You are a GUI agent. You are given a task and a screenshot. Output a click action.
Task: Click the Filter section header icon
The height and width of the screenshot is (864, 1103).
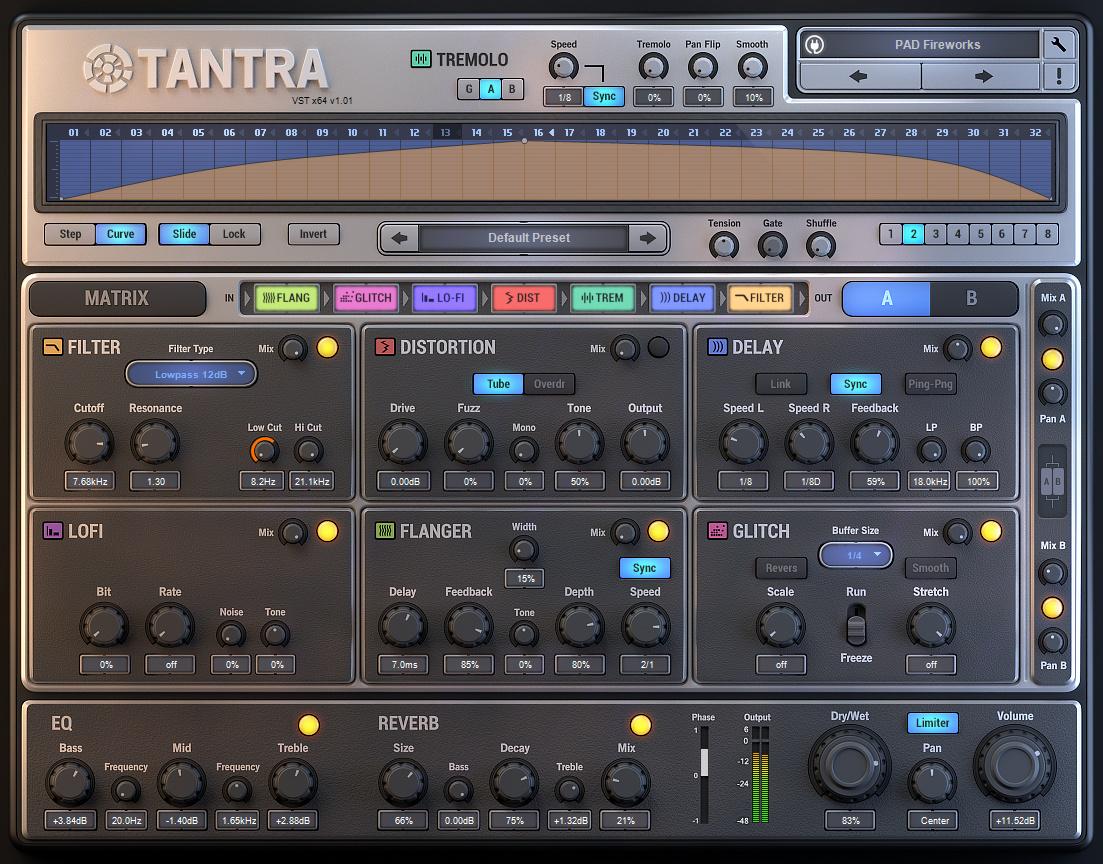point(53,347)
